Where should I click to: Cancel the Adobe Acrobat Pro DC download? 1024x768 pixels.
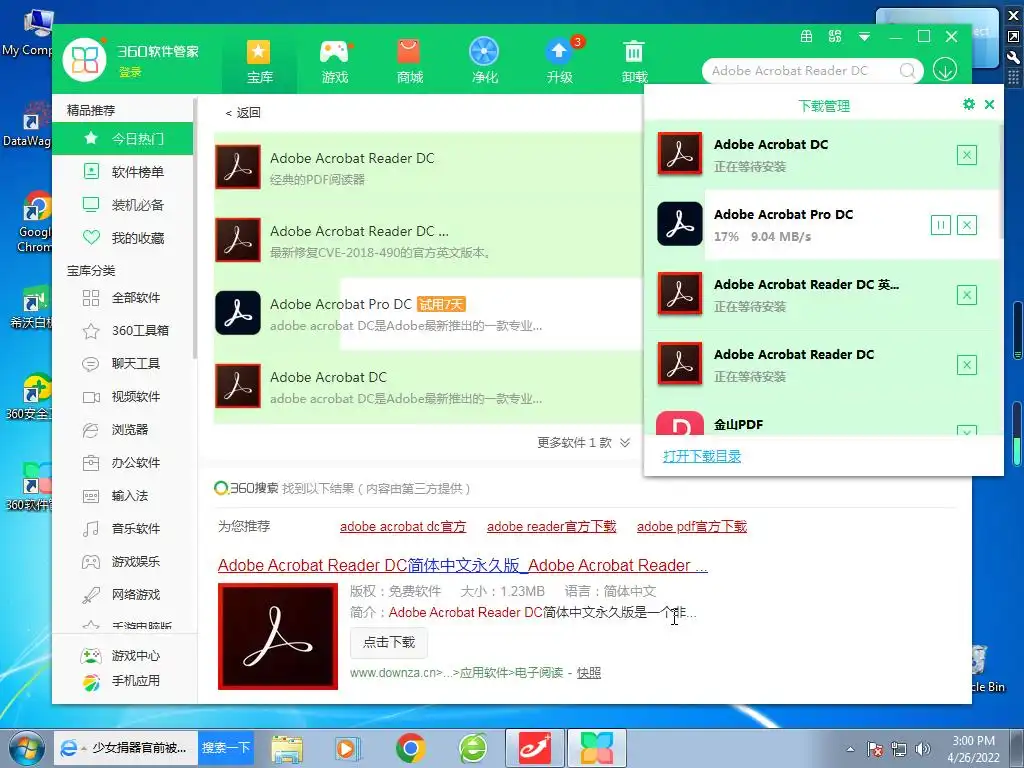967,225
